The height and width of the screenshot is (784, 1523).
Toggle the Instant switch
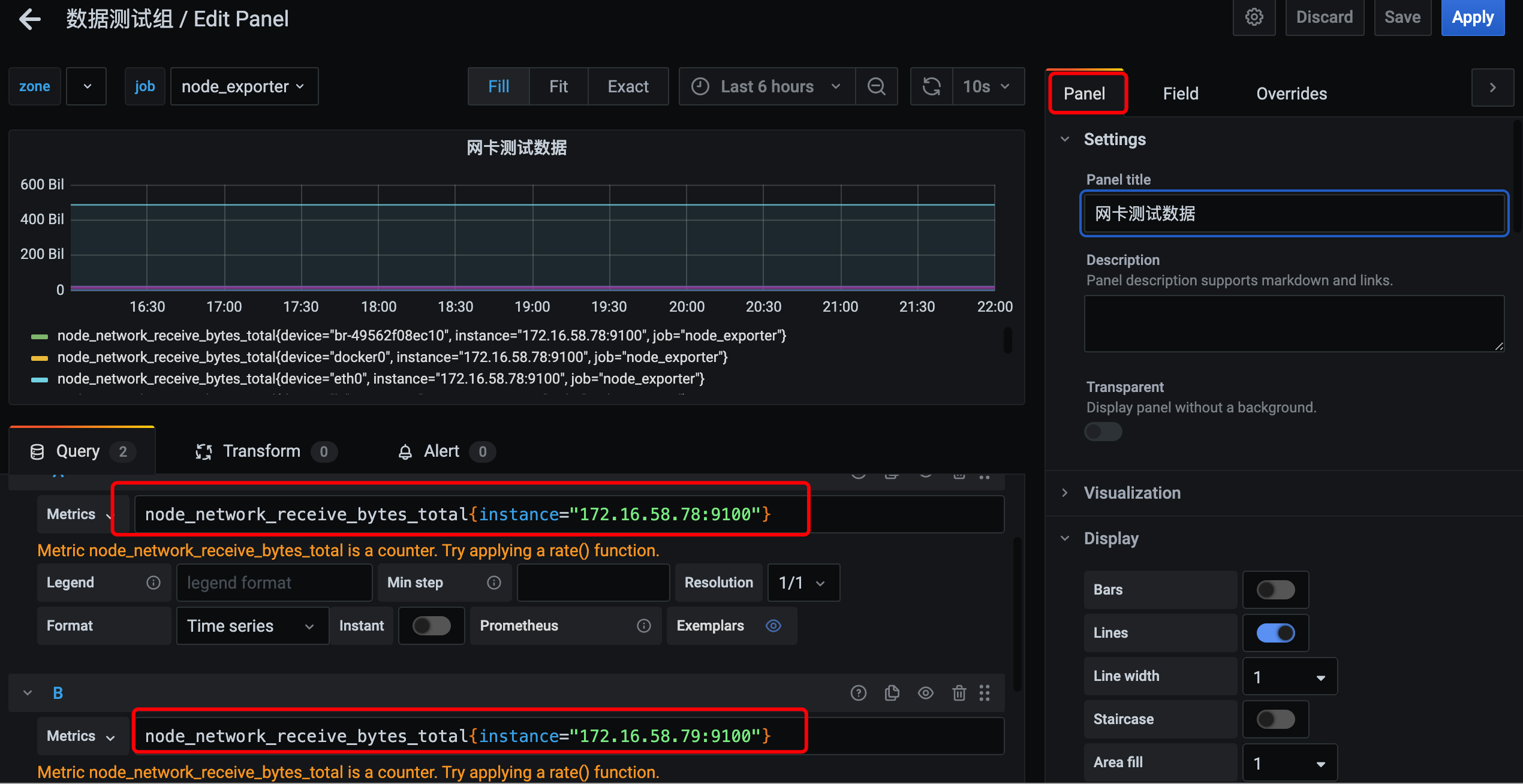432,626
